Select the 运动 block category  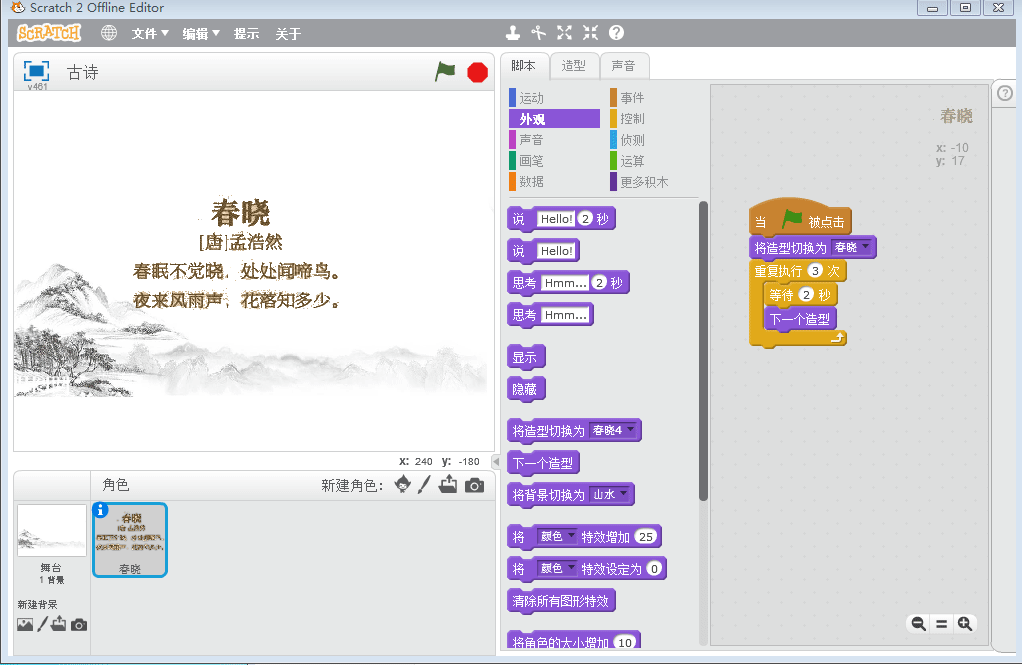tap(554, 98)
